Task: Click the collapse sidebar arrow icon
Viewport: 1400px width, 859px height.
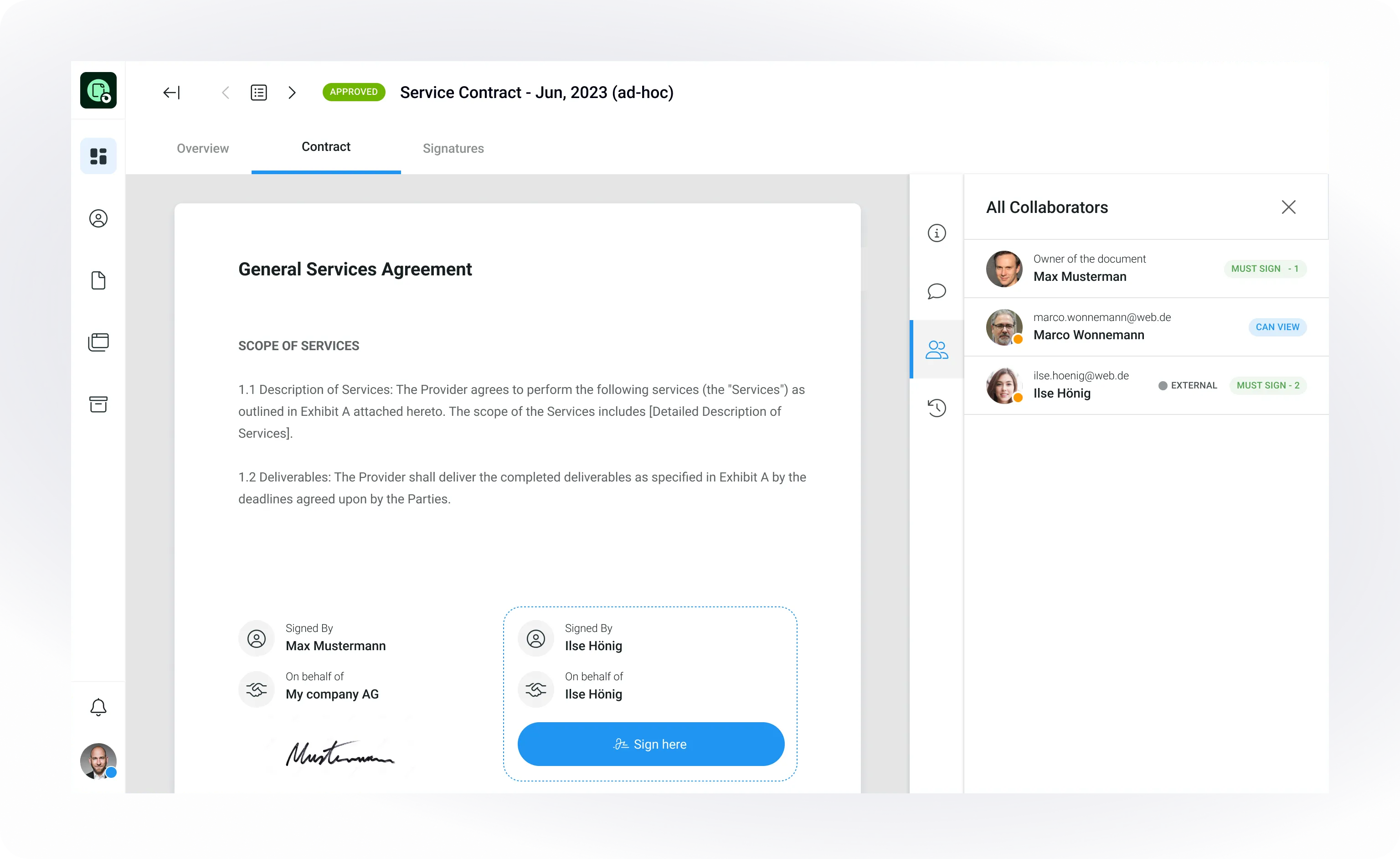Action: 171,93
